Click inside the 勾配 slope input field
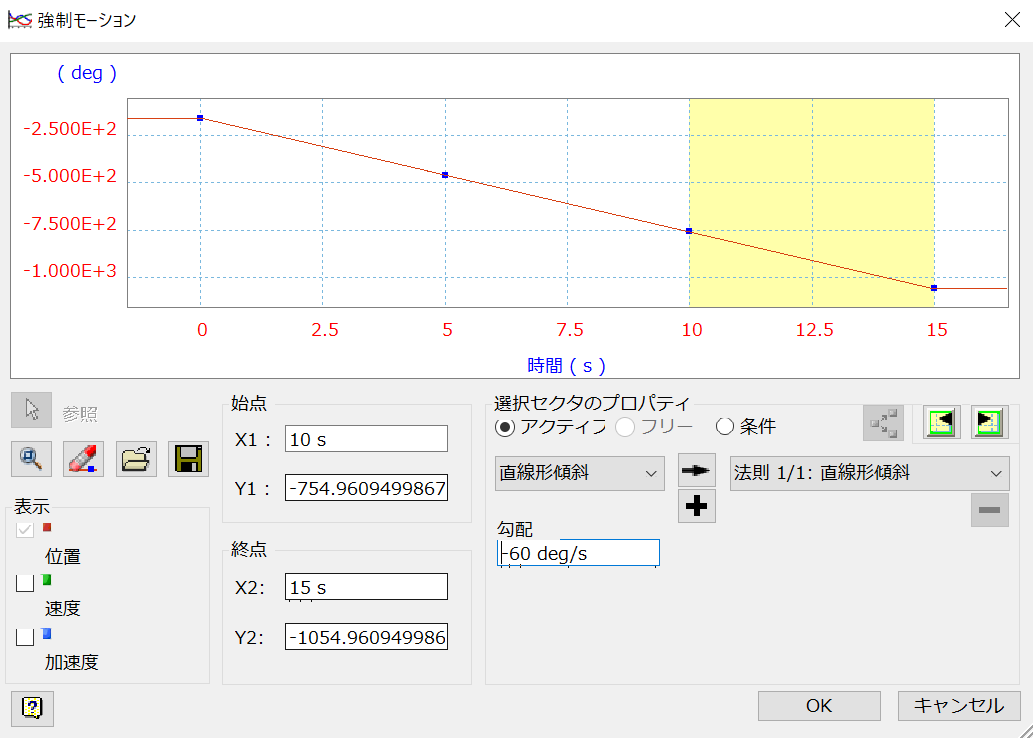 click(577, 552)
